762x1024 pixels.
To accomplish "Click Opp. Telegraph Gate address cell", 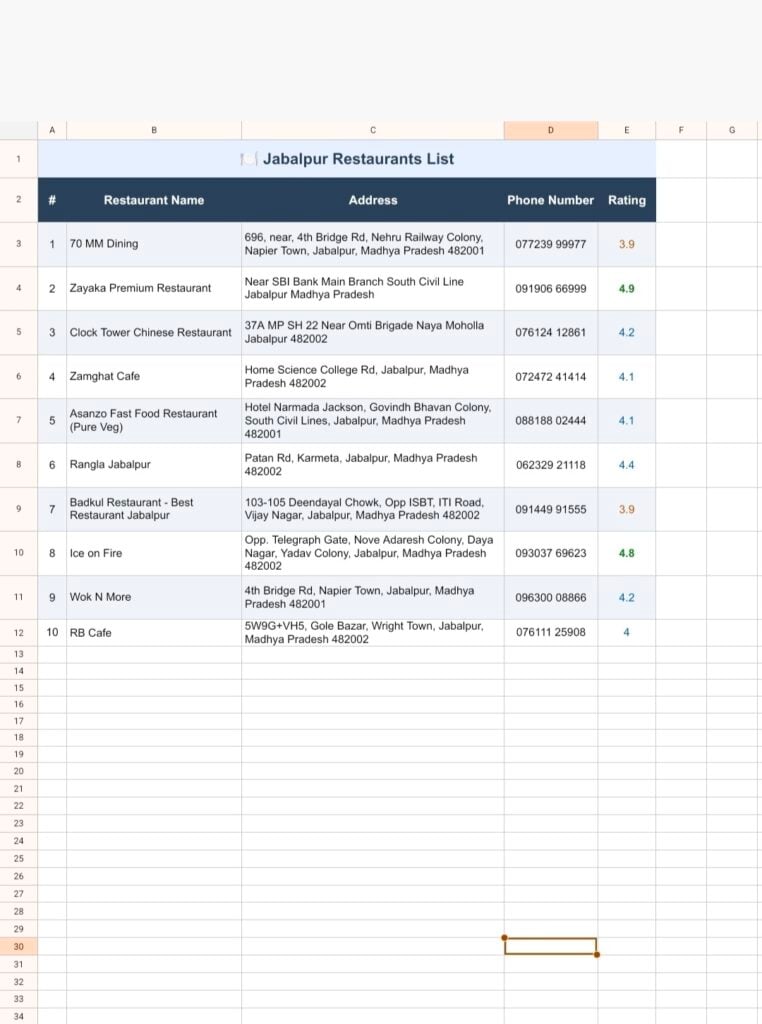I will click(373, 553).
